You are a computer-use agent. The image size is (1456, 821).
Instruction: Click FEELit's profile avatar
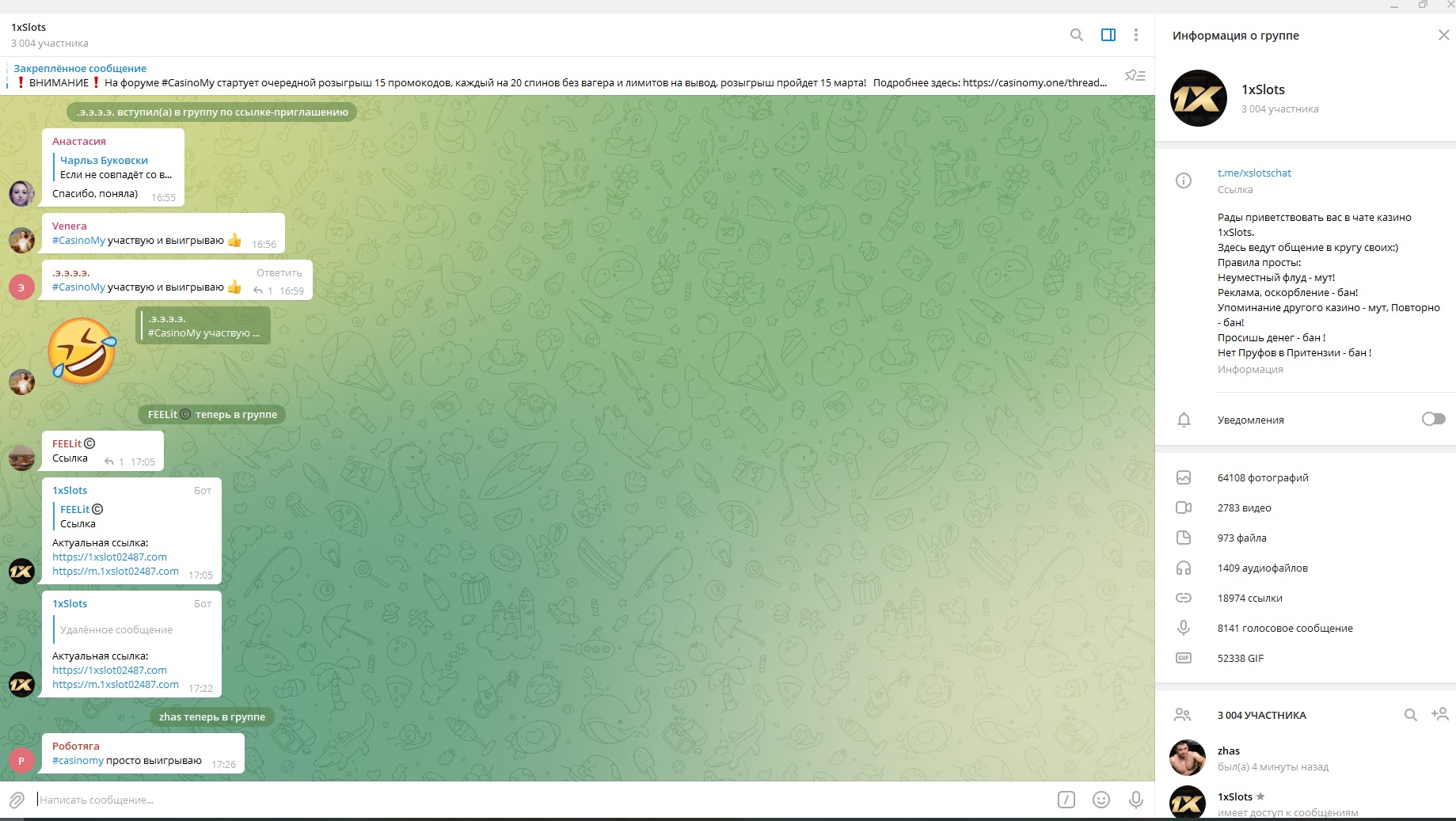(x=21, y=458)
